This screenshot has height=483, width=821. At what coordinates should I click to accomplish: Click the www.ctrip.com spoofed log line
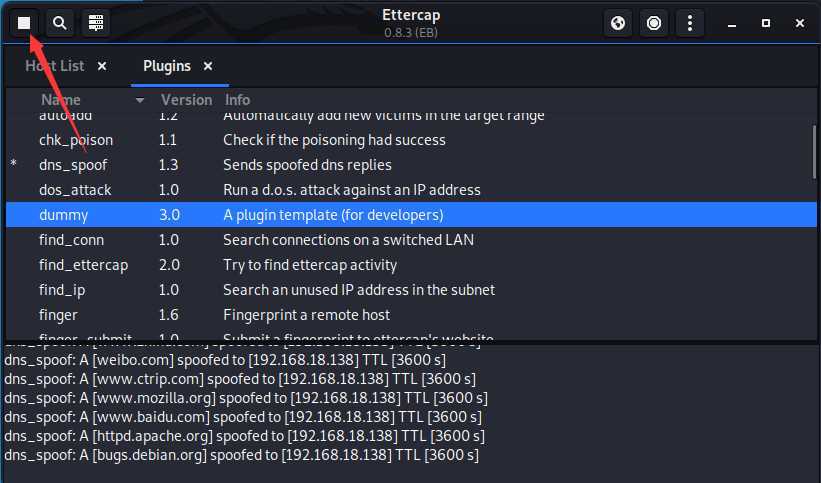click(240, 379)
